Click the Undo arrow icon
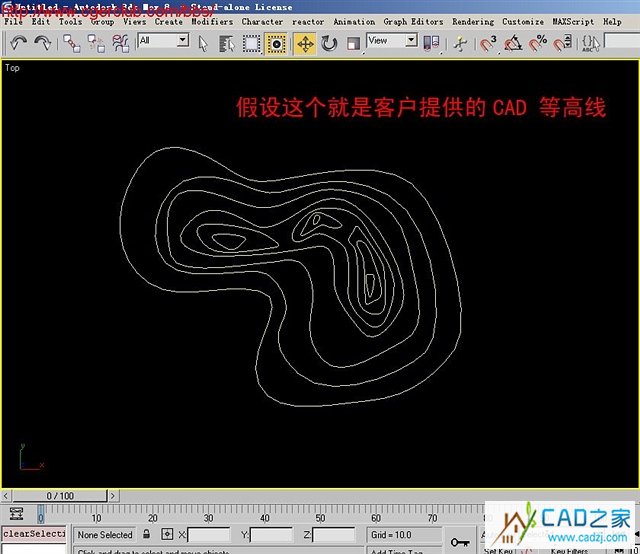The height and width of the screenshot is (554, 640). (18, 42)
